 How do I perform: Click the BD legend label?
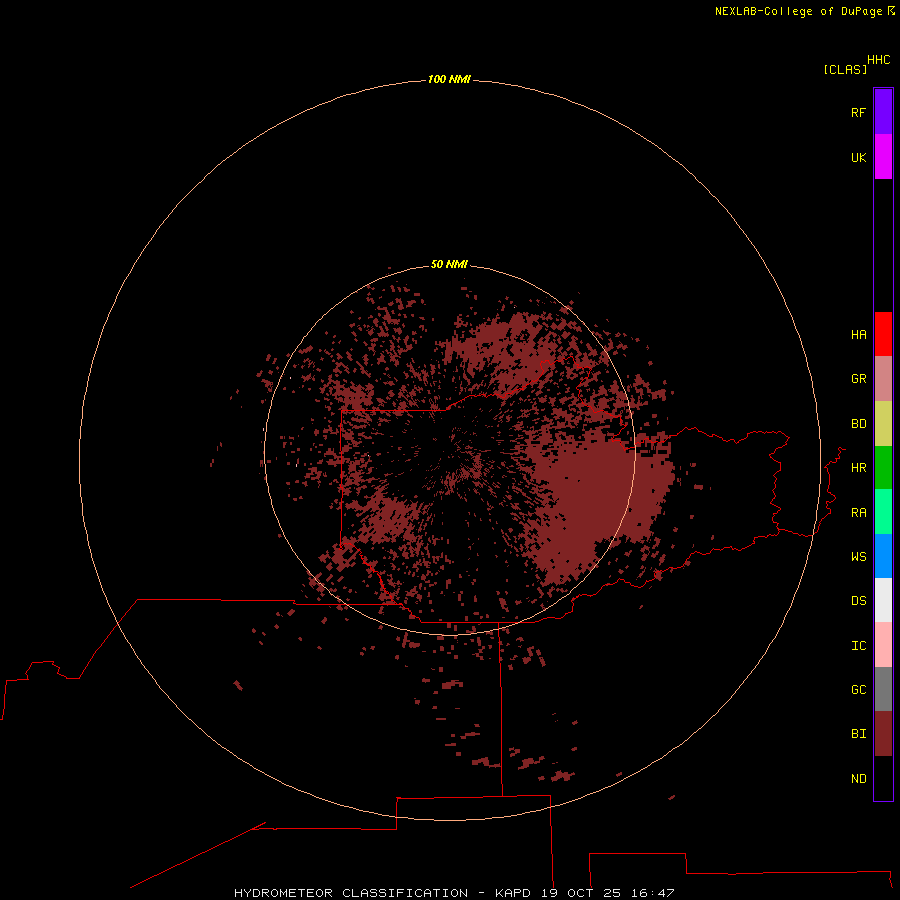[x=858, y=424]
